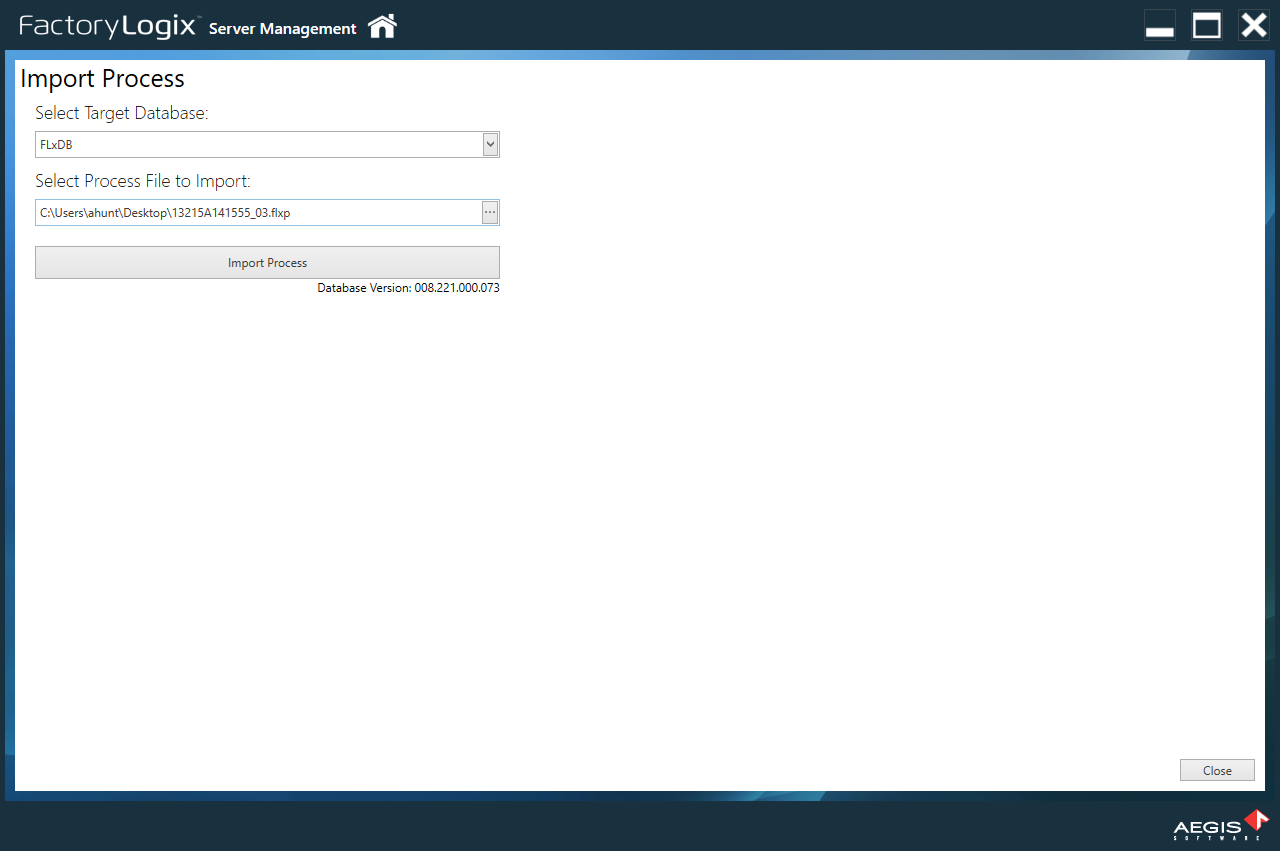Select the filename 13215A141555_03.flxp in the path field
The image size is (1280, 851).
click(x=230, y=212)
